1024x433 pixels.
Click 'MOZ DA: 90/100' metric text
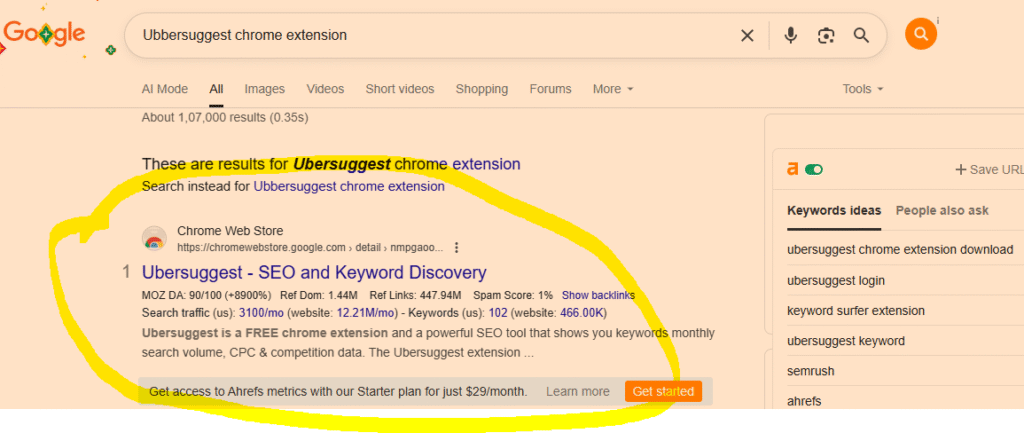tap(206, 295)
